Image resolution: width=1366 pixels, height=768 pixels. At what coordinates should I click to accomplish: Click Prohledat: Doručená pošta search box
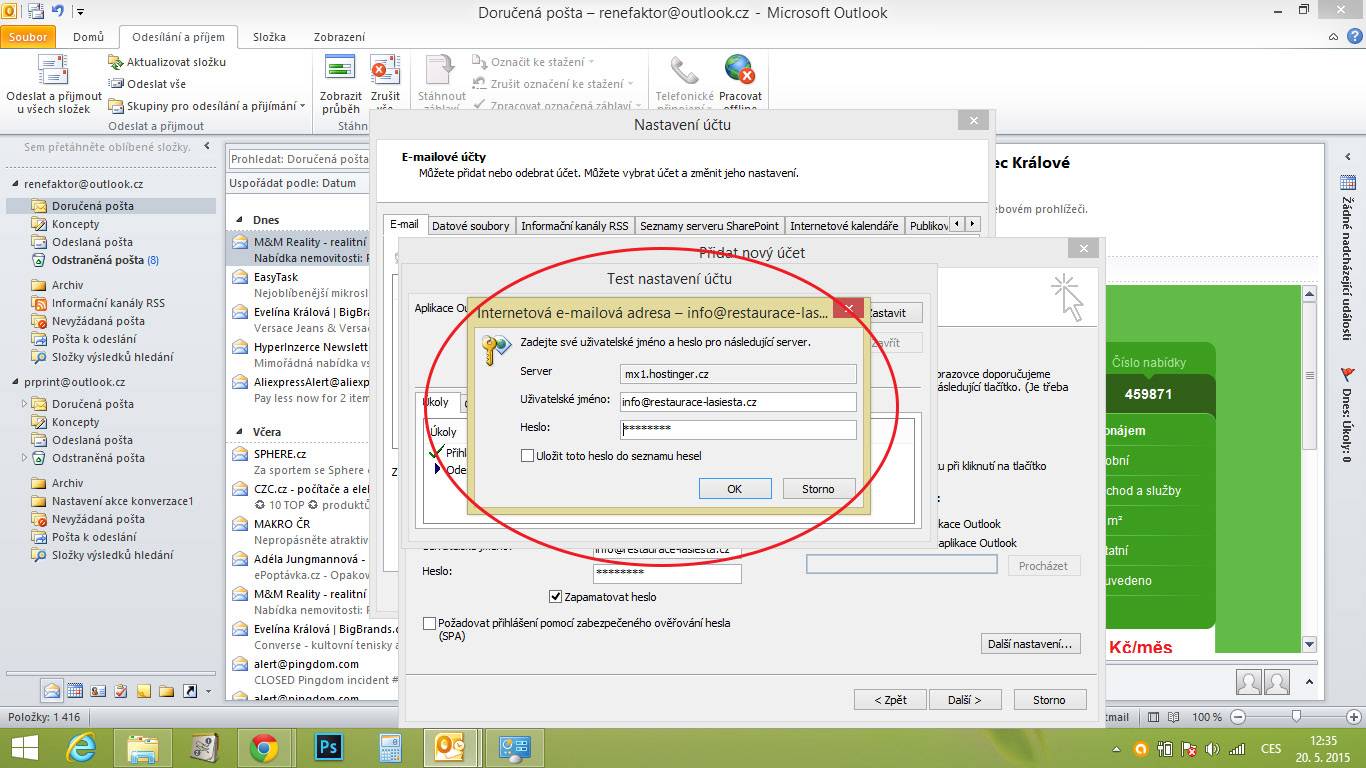pos(299,159)
